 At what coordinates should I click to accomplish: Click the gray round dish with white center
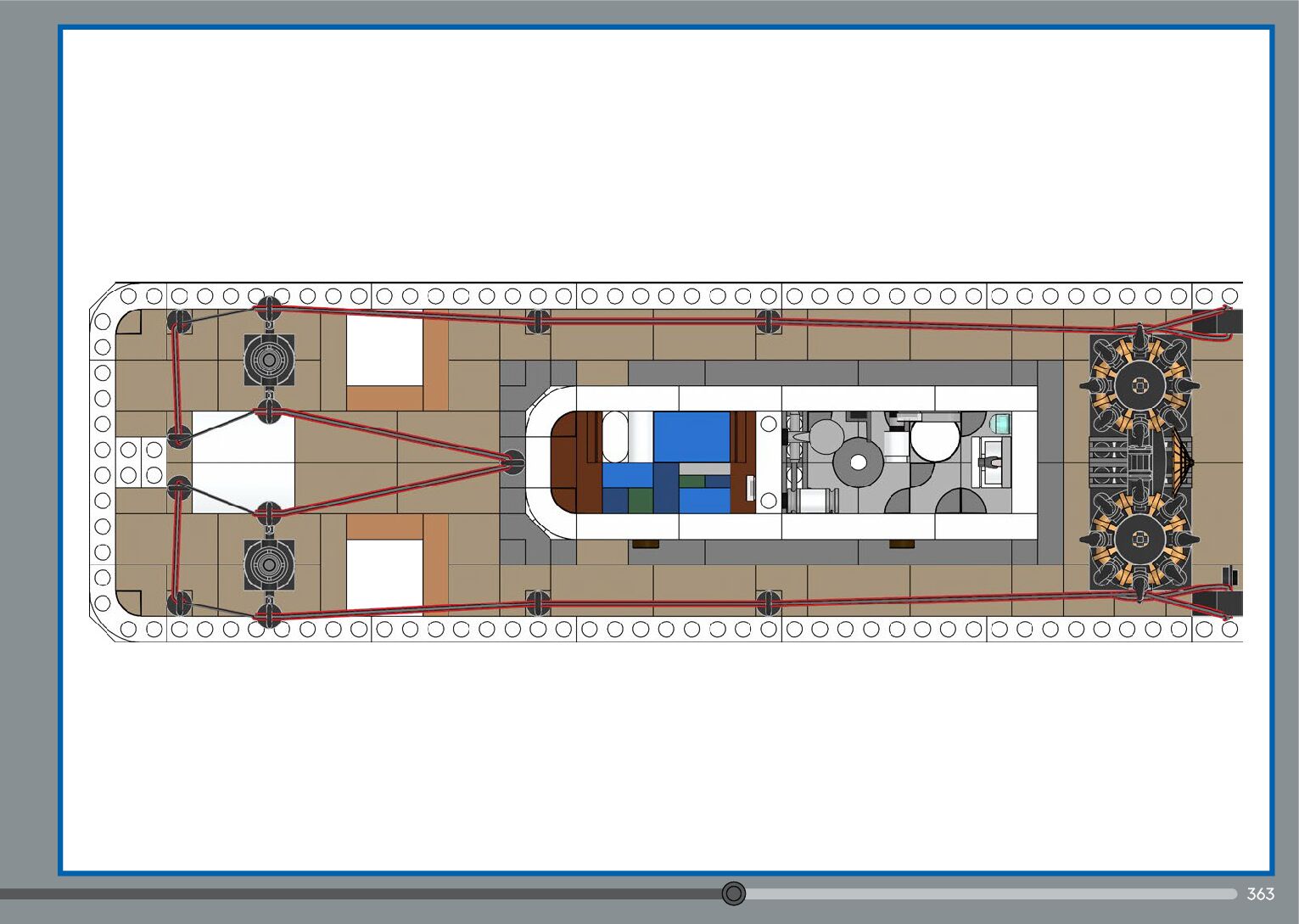click(858, 462)
